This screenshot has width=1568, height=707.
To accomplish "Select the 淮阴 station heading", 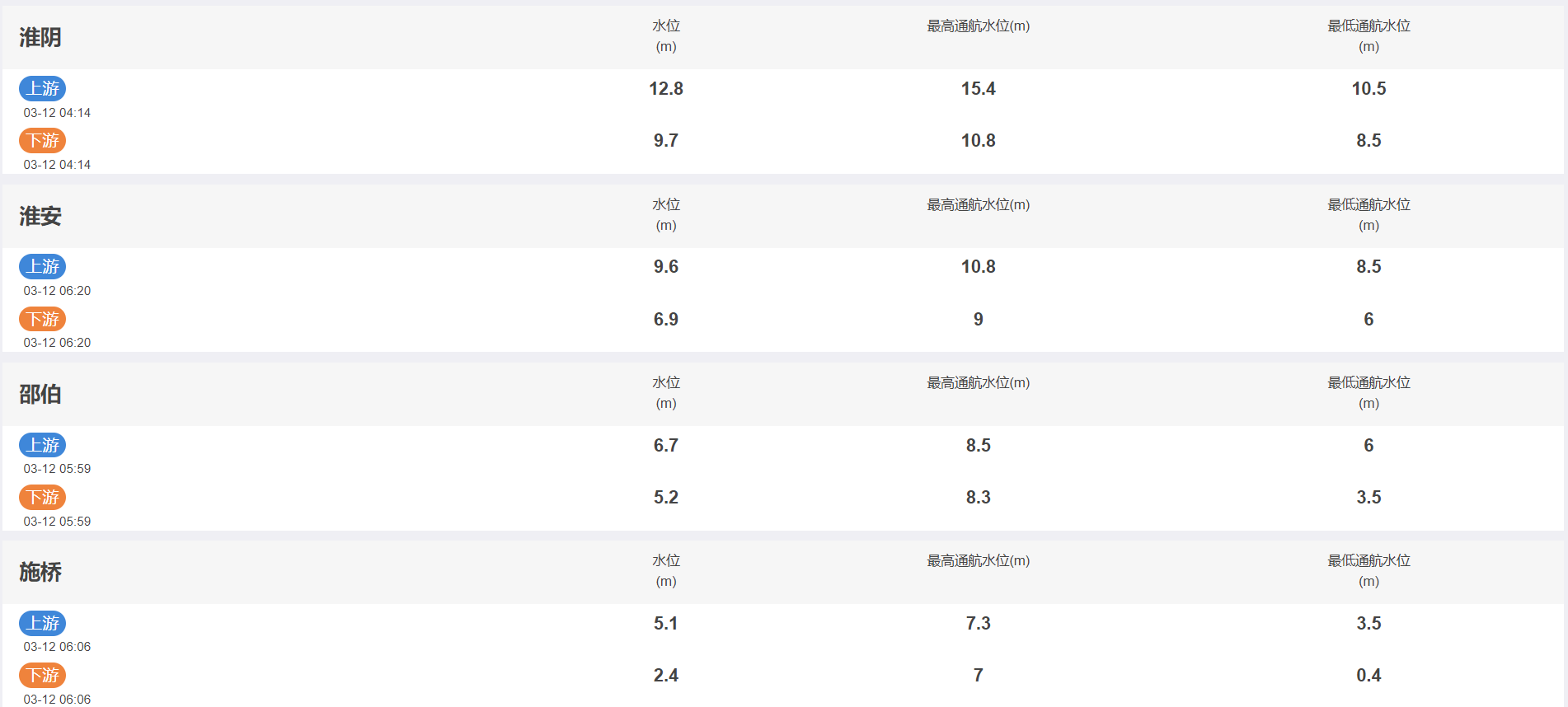I will coord(40,37).
